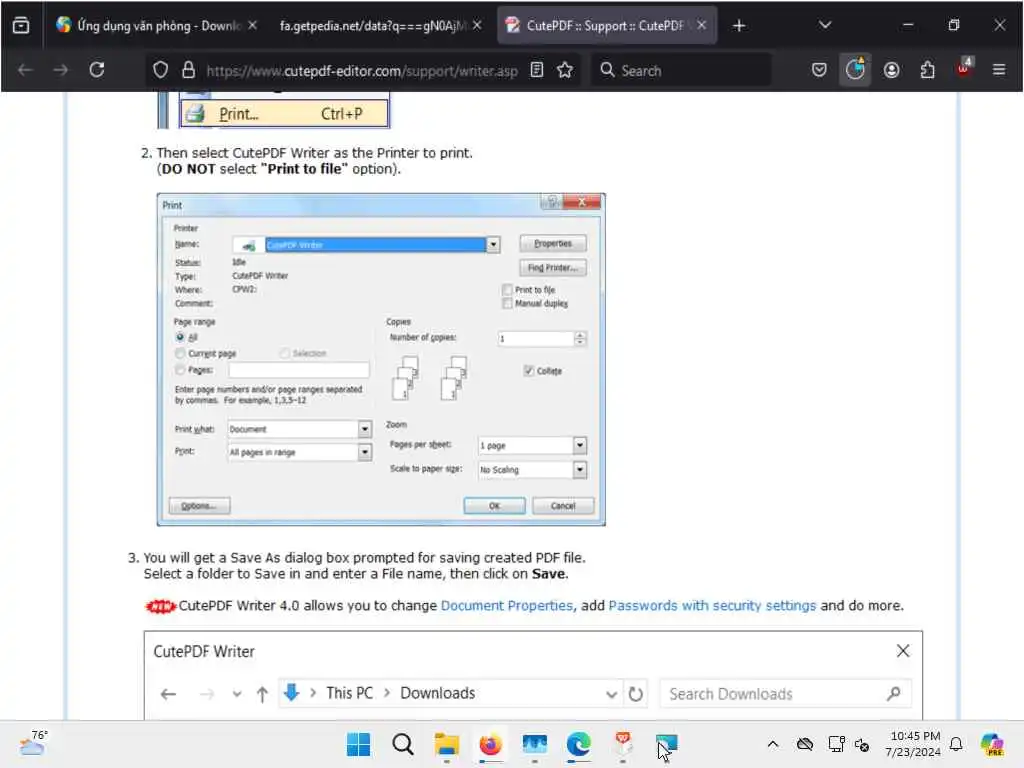Image resolution: width=1024 pixels, height=768 pixels.
Task: Bookmark this page with the star
Action: 566,70
